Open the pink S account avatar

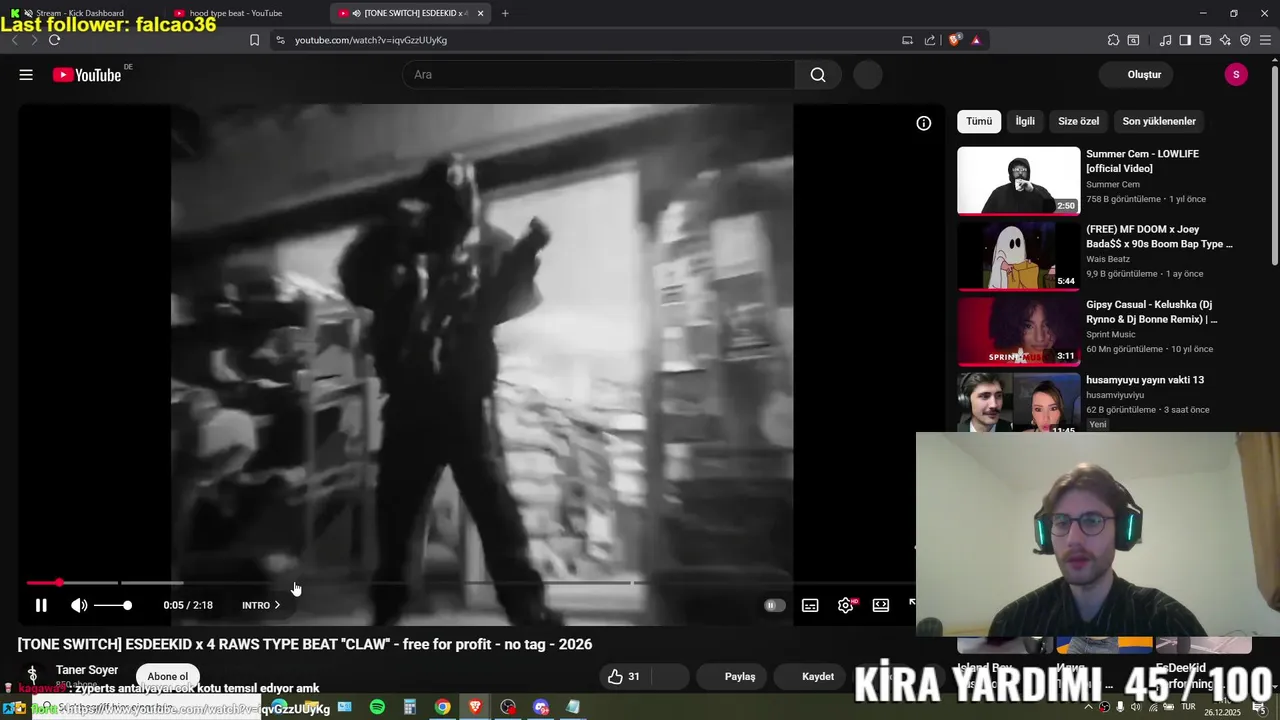[x=1236, y=75]
